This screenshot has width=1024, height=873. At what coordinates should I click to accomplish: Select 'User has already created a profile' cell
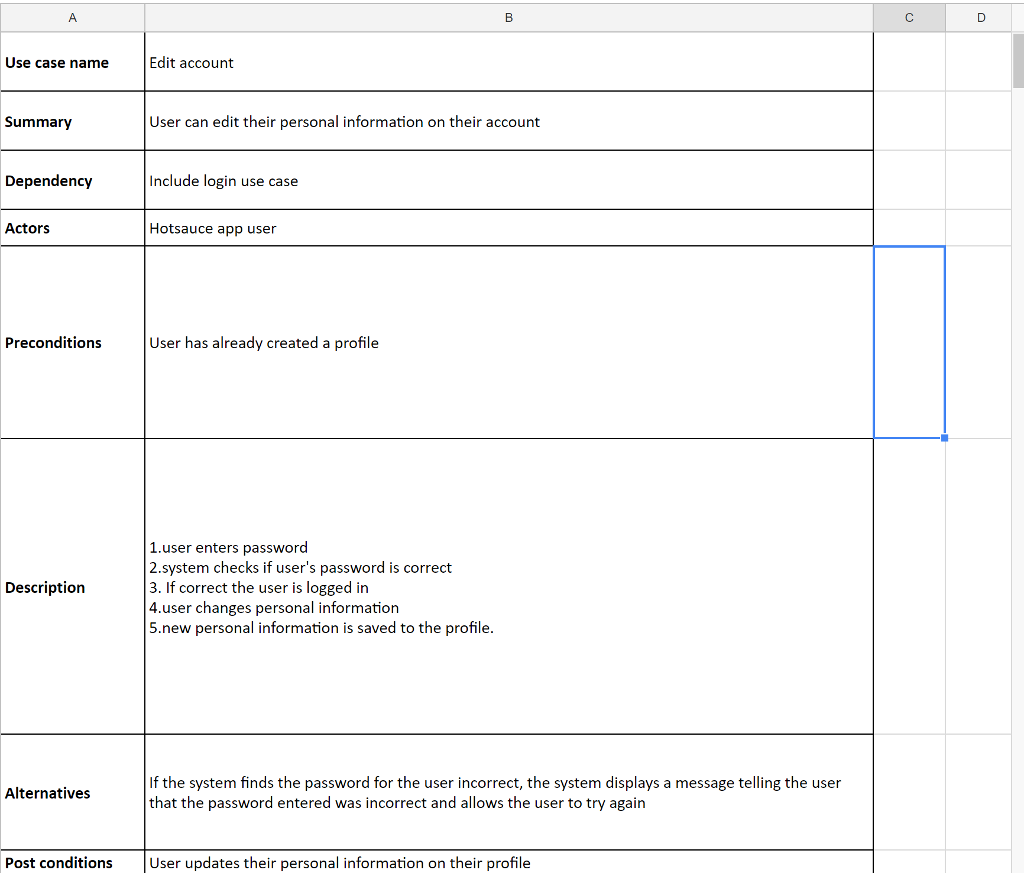point(509,342)
